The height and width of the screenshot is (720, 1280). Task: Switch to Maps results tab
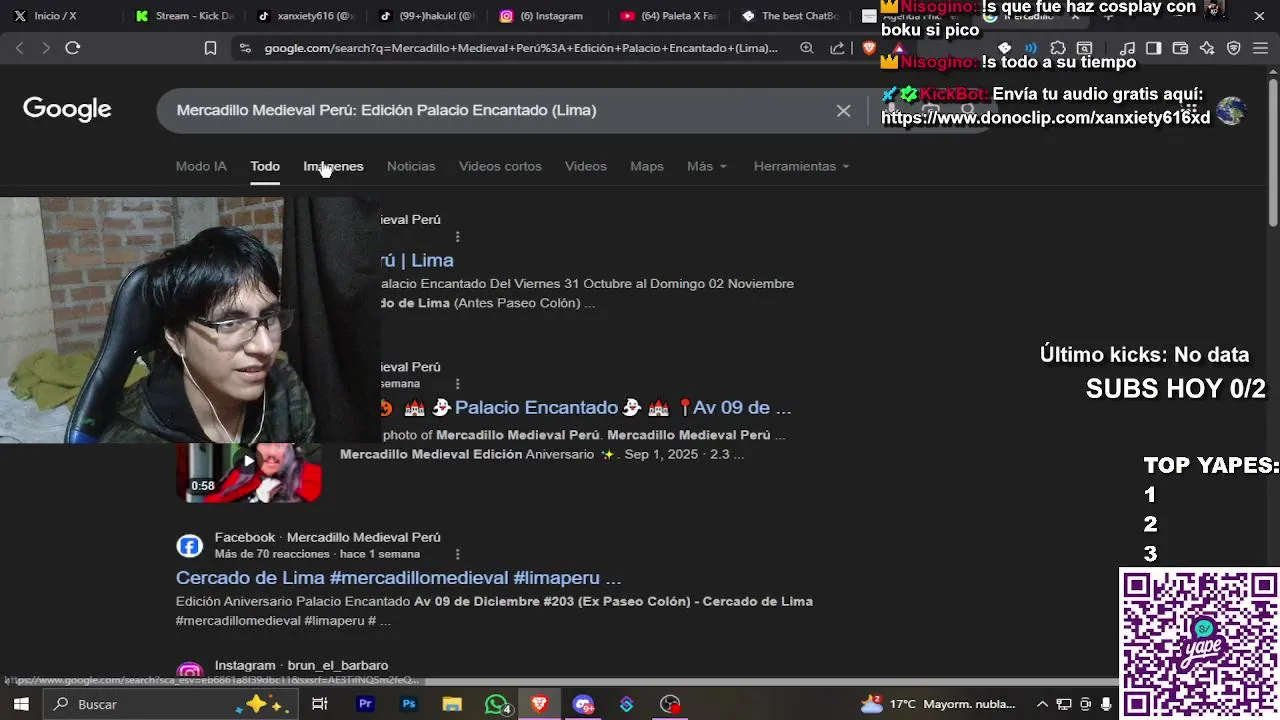[x=647, y=166]
